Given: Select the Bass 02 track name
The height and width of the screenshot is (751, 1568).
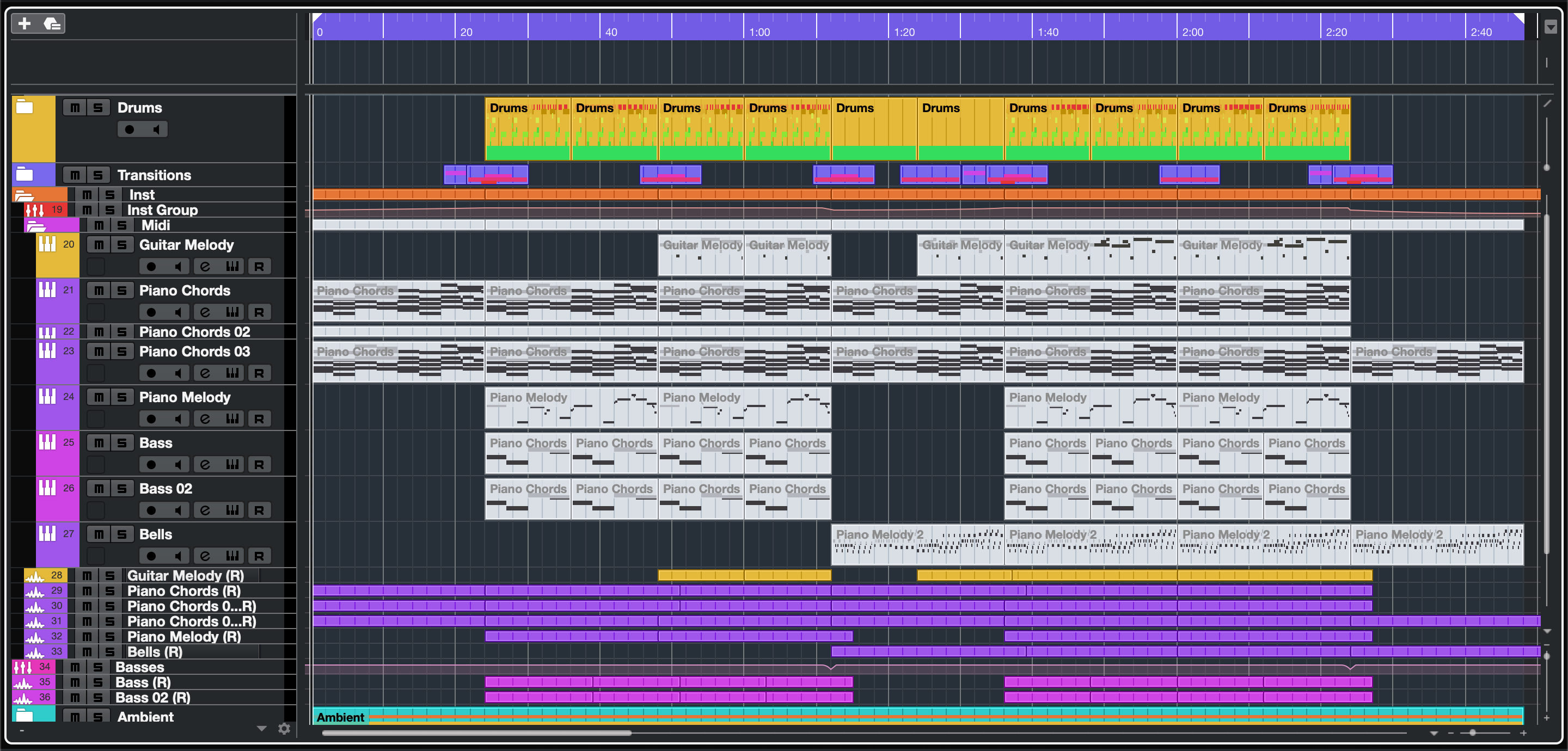Looking at the screenshot, I should (166, 489).
